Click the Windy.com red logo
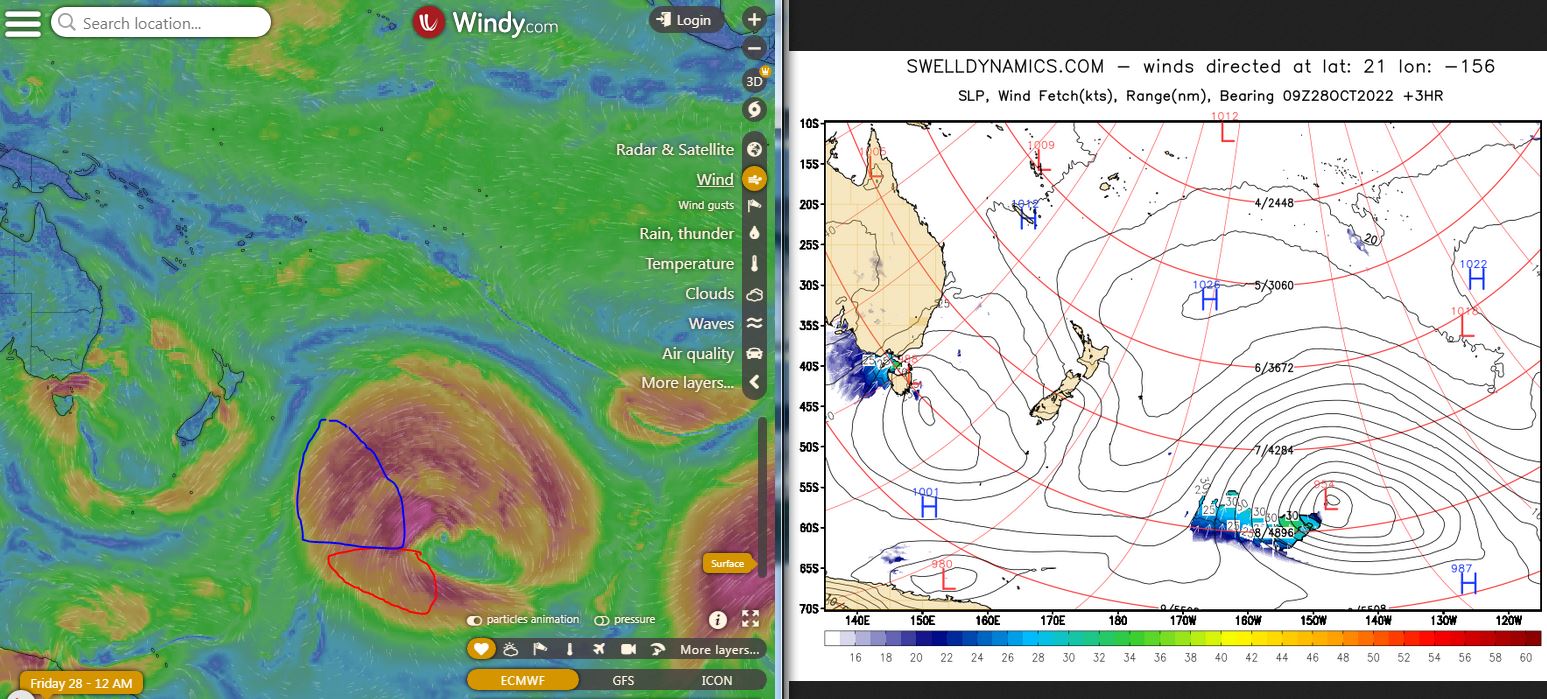The width and height of the screenshot is (1547, 699). point(428,22)
